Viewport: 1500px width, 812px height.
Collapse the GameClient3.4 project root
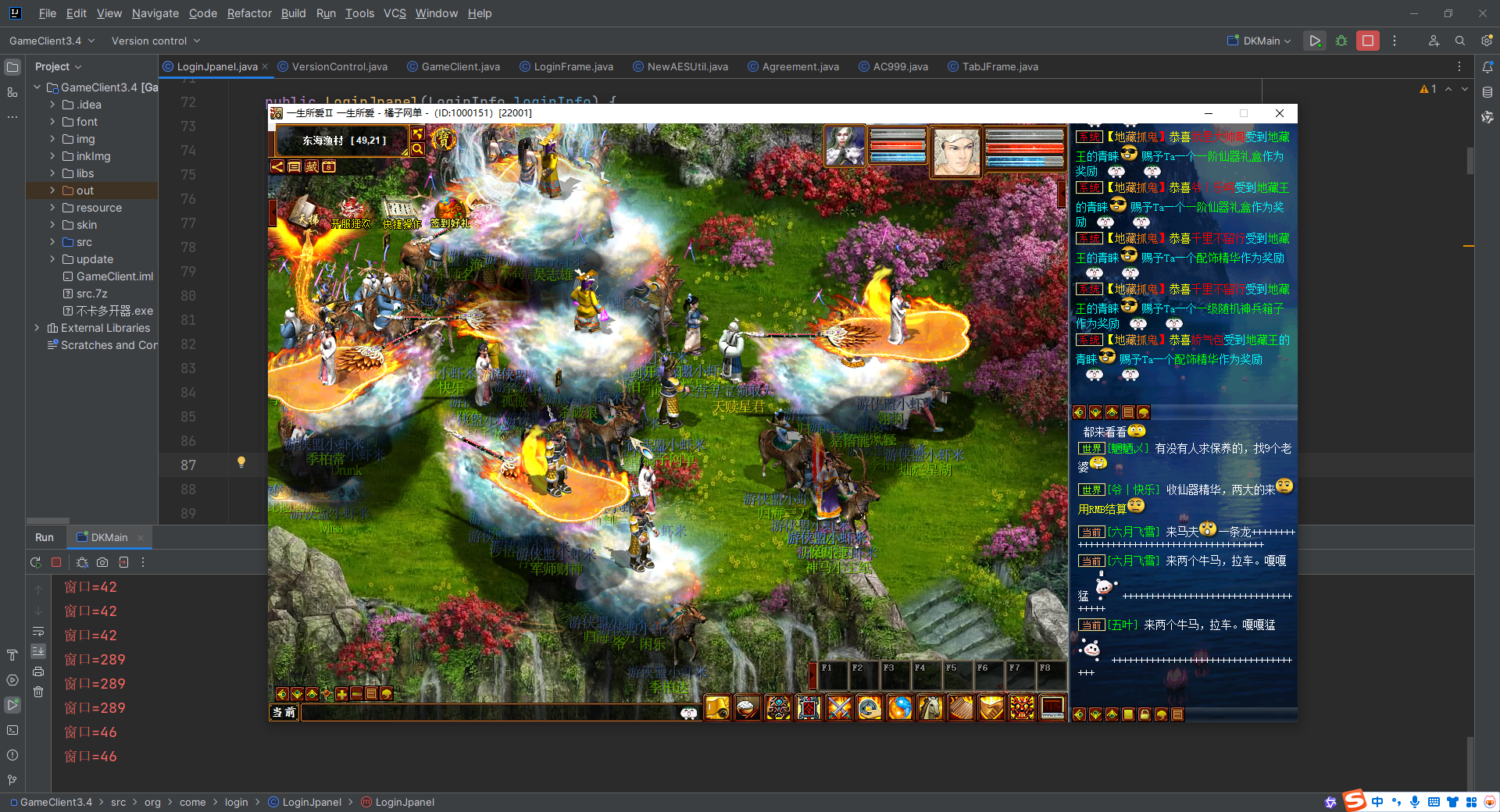pos(37,87)
